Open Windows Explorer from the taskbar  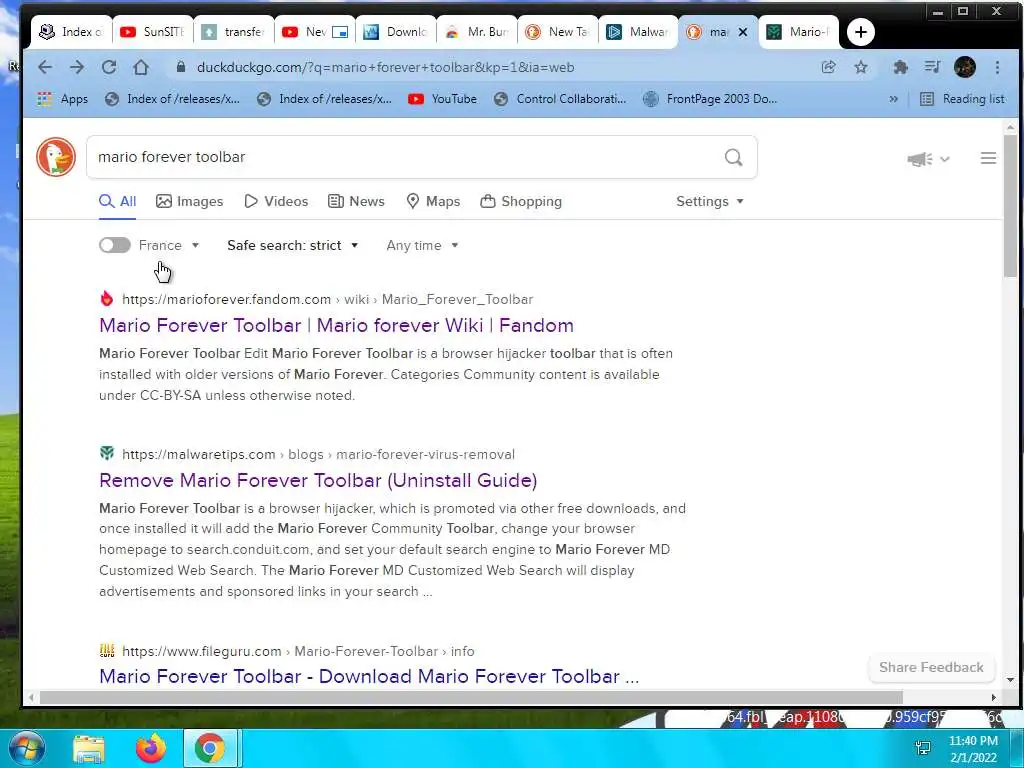tap(89, 749)
